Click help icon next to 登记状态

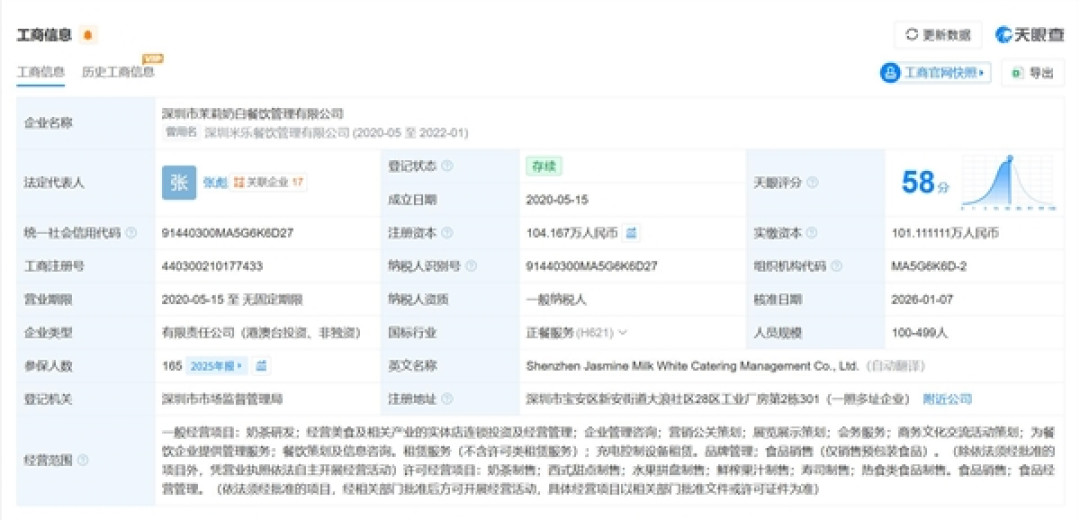click(447, 166)
